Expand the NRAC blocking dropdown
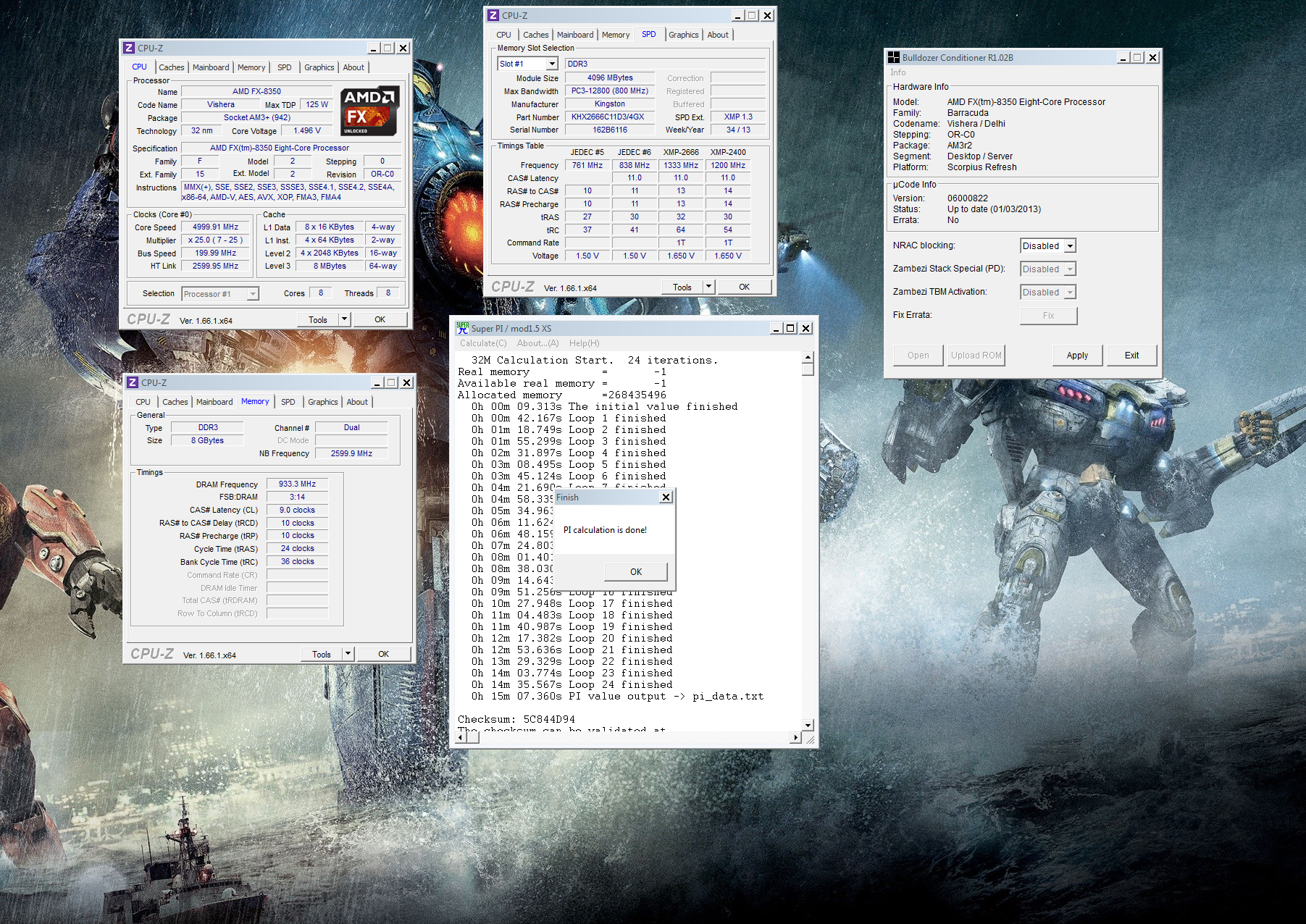 pyautogui.click(x=1070, y=246)
